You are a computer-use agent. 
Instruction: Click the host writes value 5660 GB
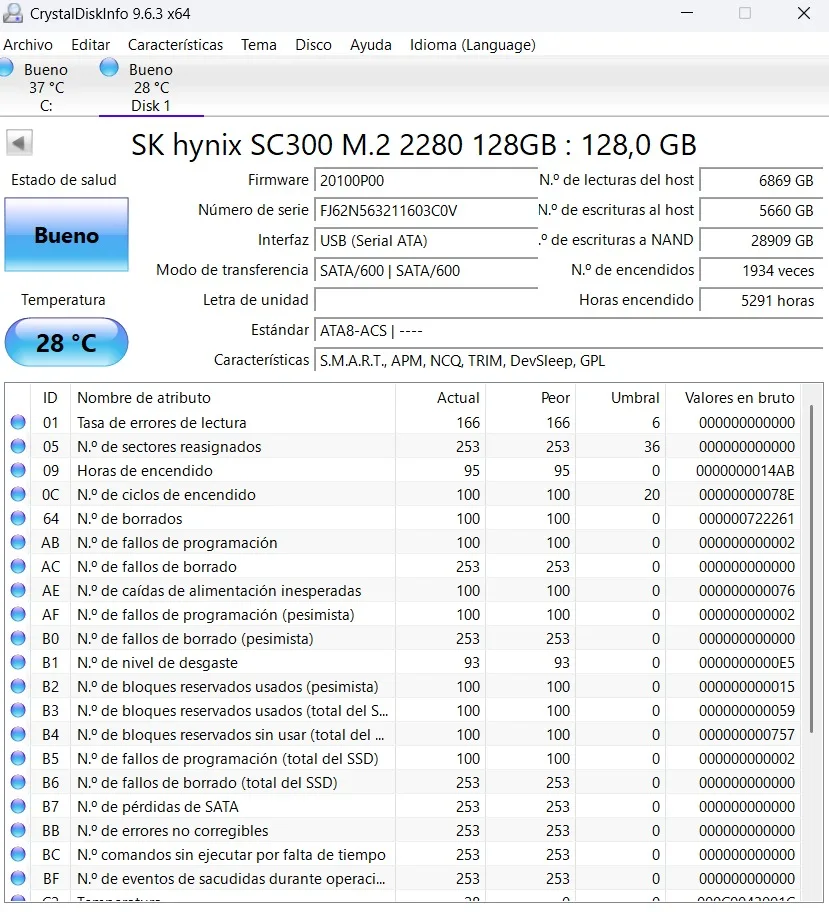(761, 211)
